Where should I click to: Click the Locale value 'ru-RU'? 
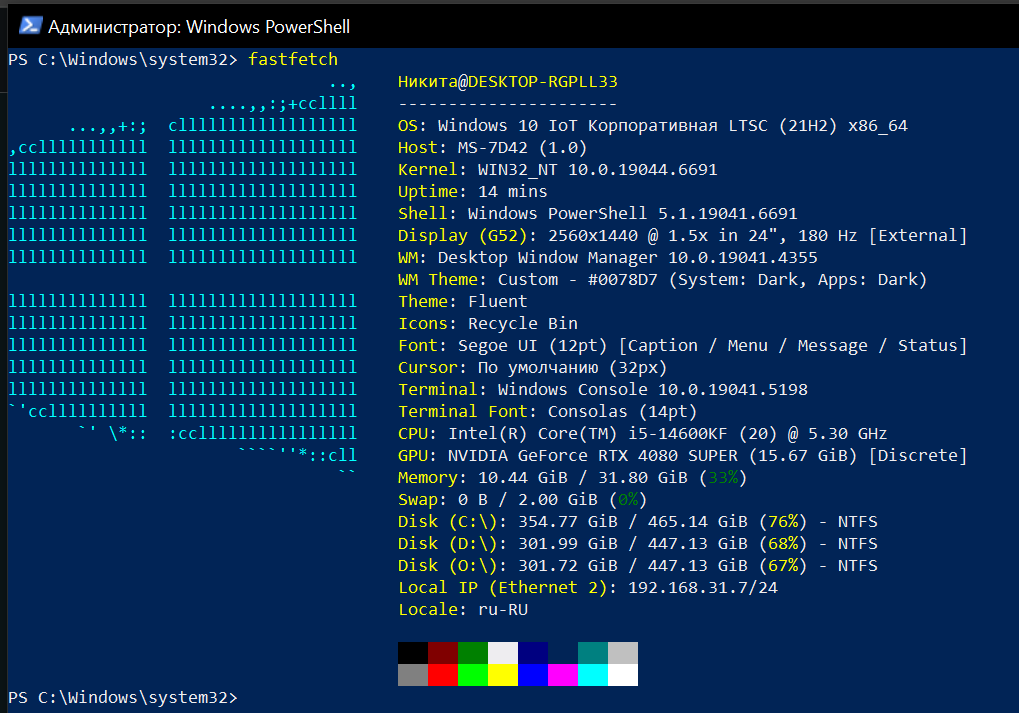[x=503, y=610]
